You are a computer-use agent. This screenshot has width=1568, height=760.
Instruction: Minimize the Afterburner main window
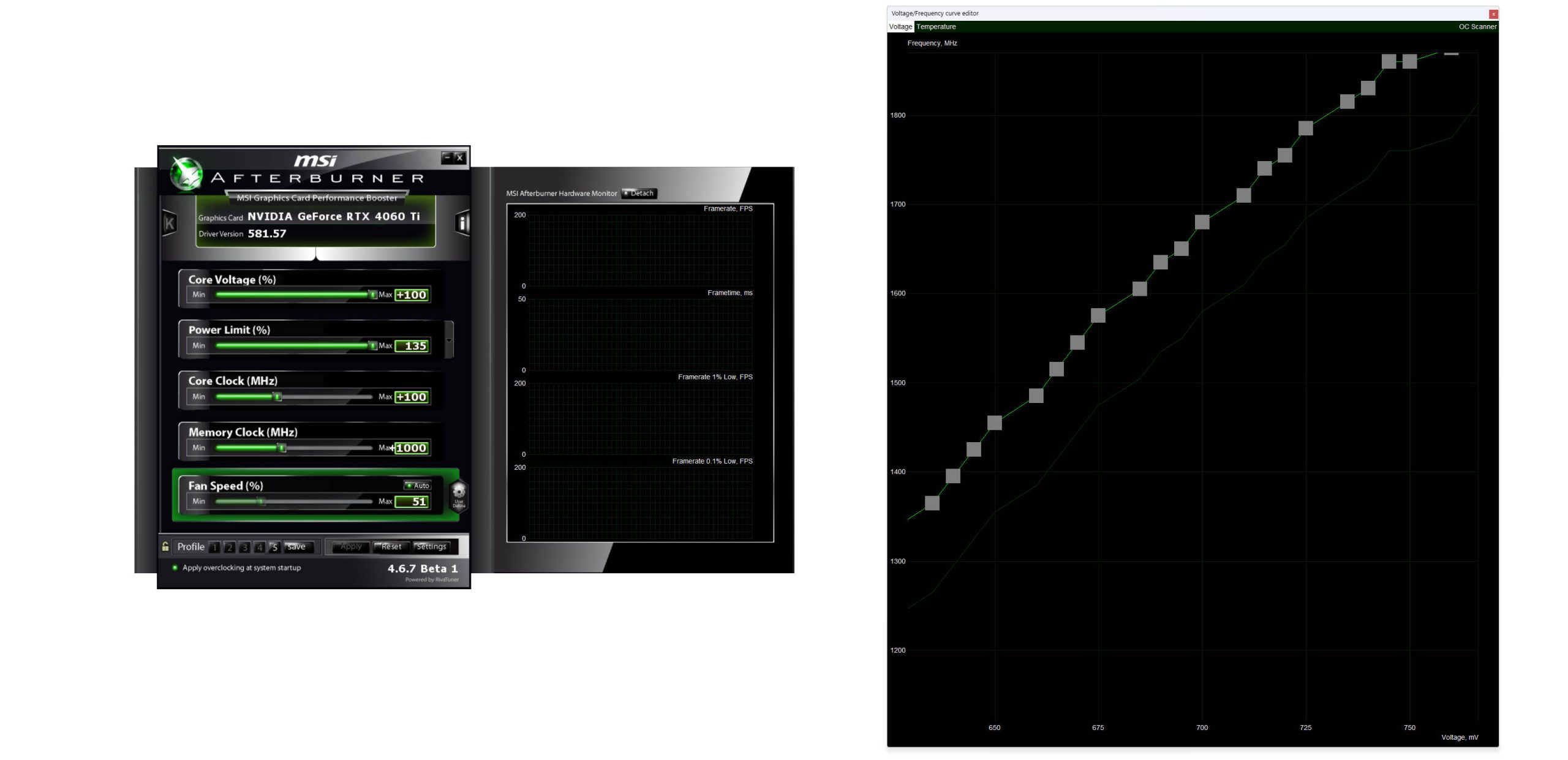pyautogui.click(x=447, y=158)
